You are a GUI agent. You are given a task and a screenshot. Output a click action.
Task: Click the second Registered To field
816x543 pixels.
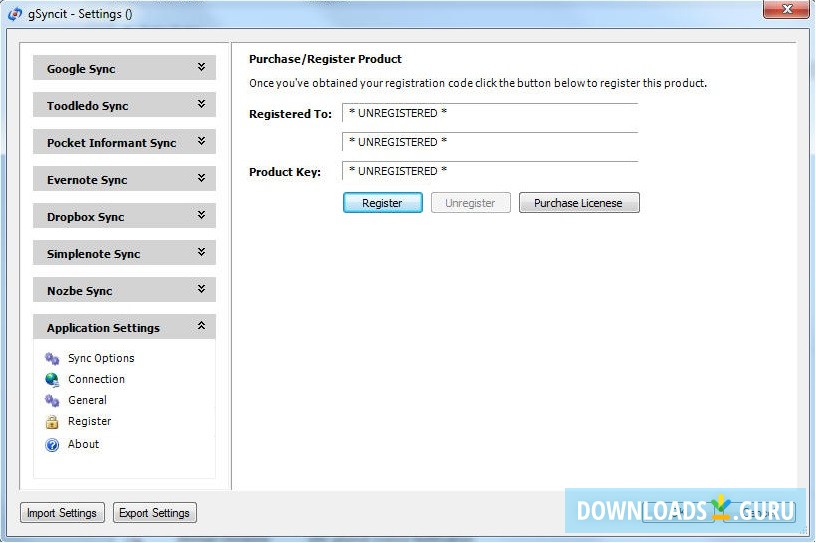pyautogui.click(x=490, y=142)
